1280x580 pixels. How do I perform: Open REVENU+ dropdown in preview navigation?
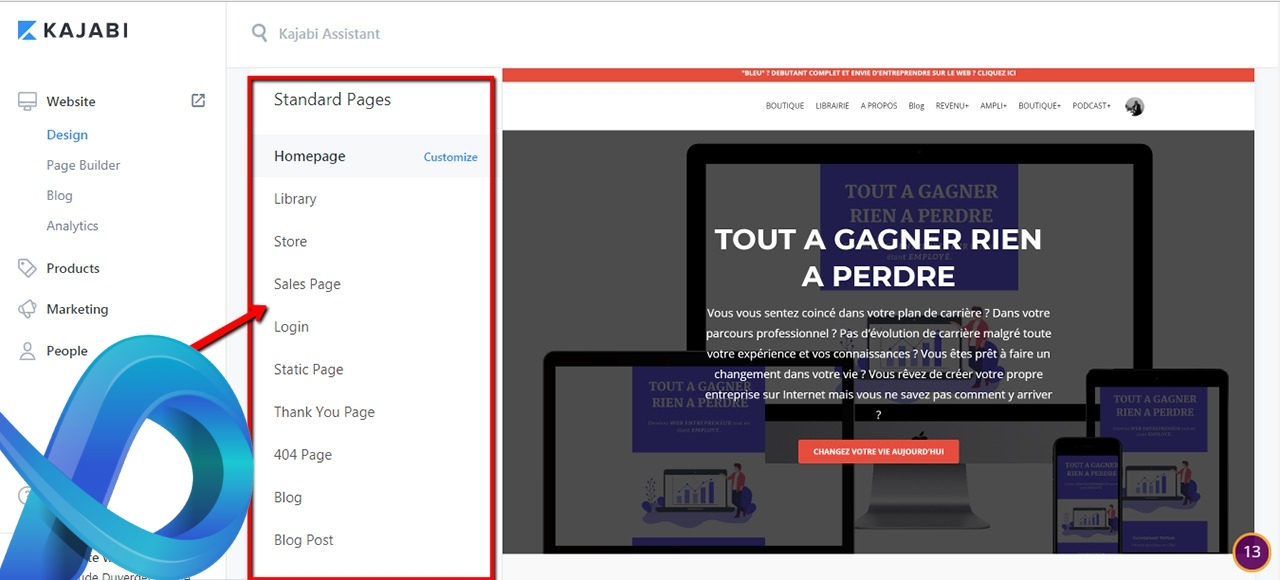coord(952,106)
